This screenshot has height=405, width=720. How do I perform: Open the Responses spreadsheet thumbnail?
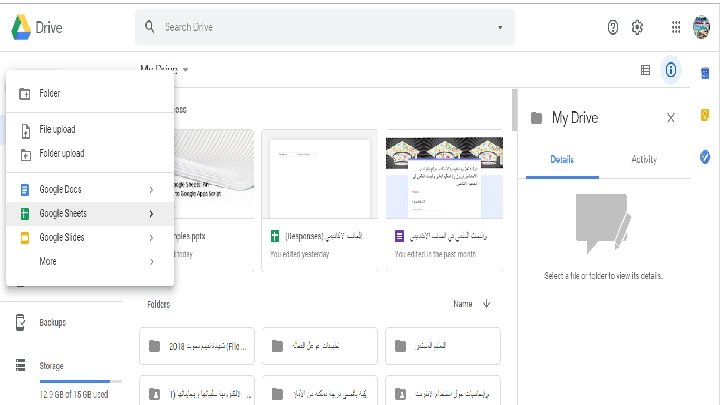(x=320, y=174)
